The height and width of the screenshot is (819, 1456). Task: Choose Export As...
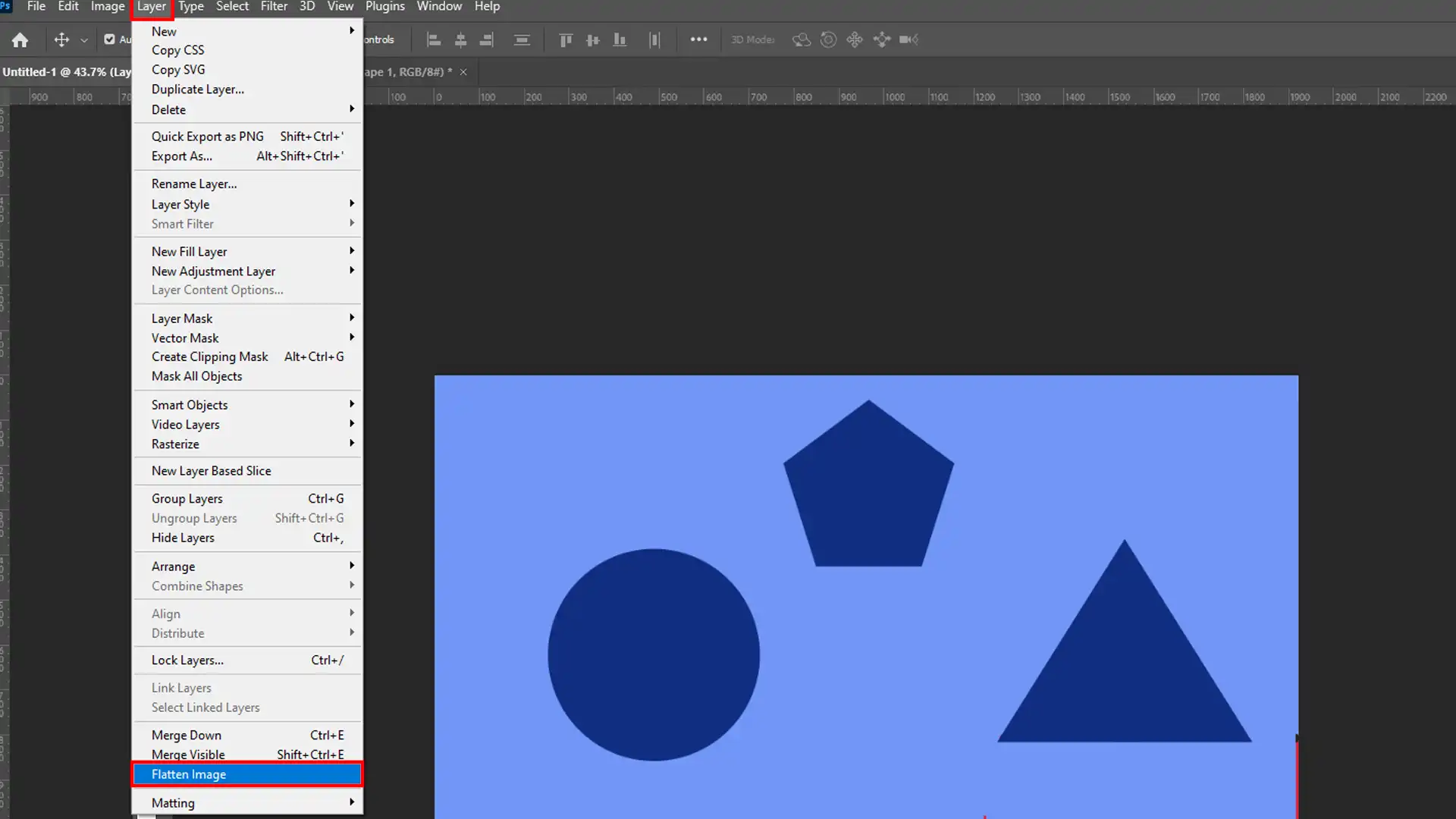(247, 156)
